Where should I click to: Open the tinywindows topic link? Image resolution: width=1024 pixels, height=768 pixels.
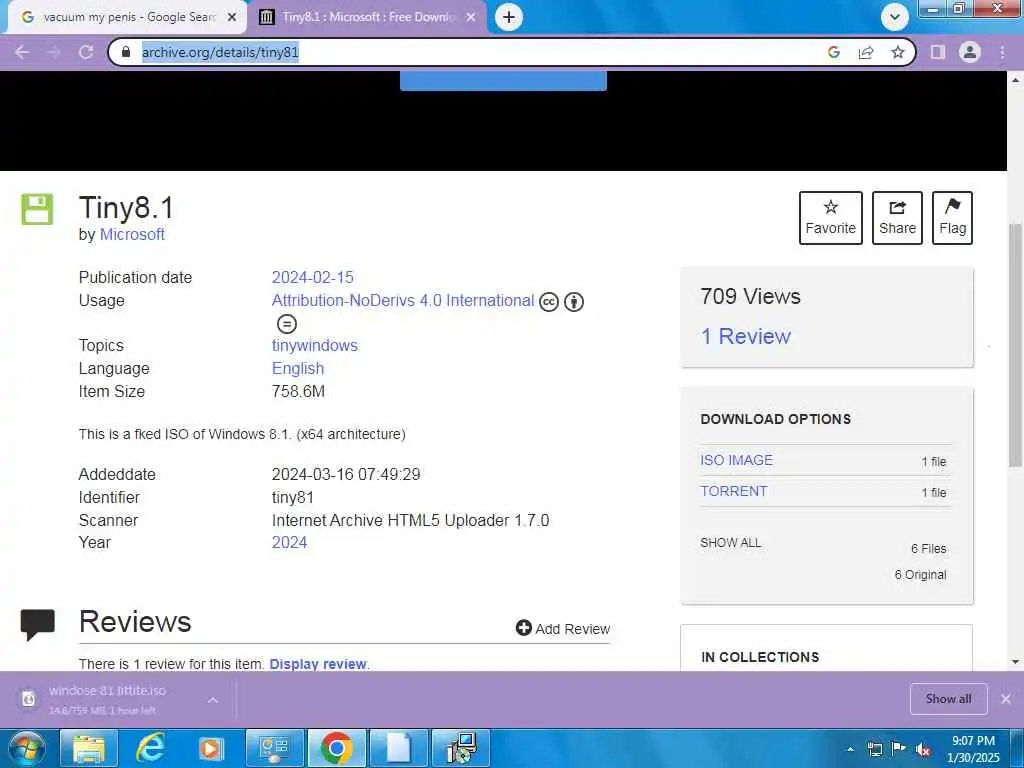pos(315,345)
